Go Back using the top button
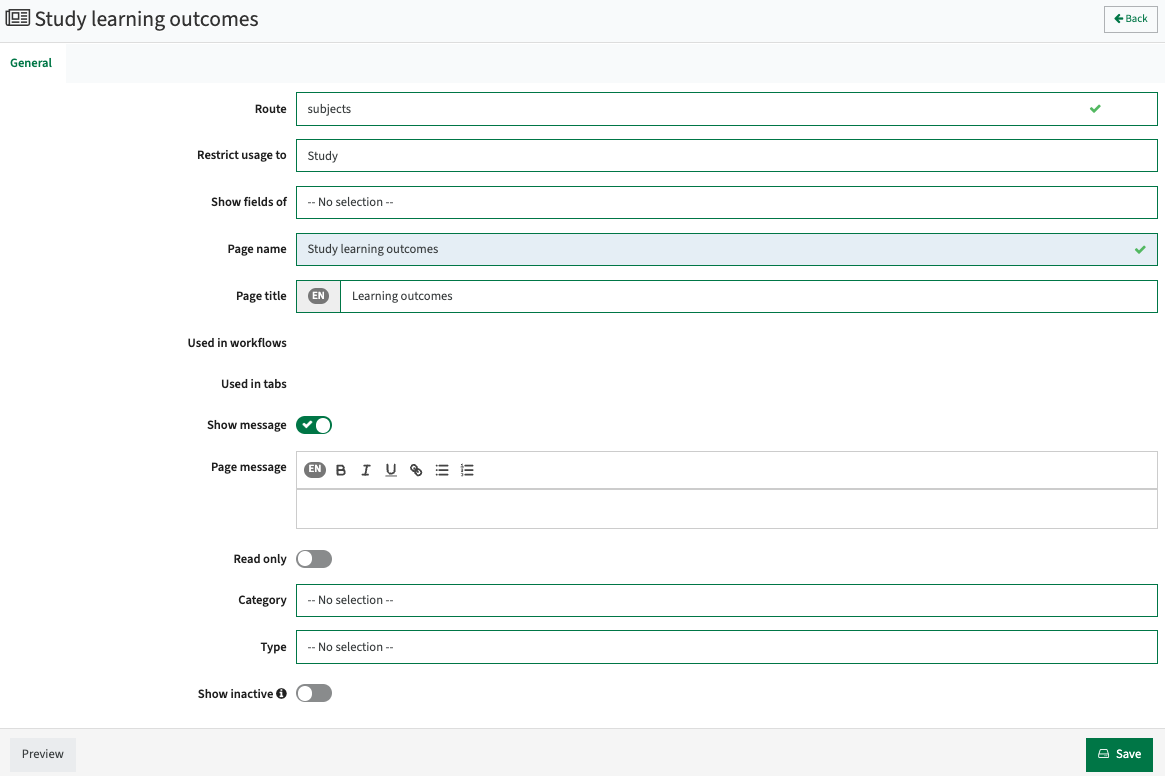 pyautogui.click(x=1130, y=19)
